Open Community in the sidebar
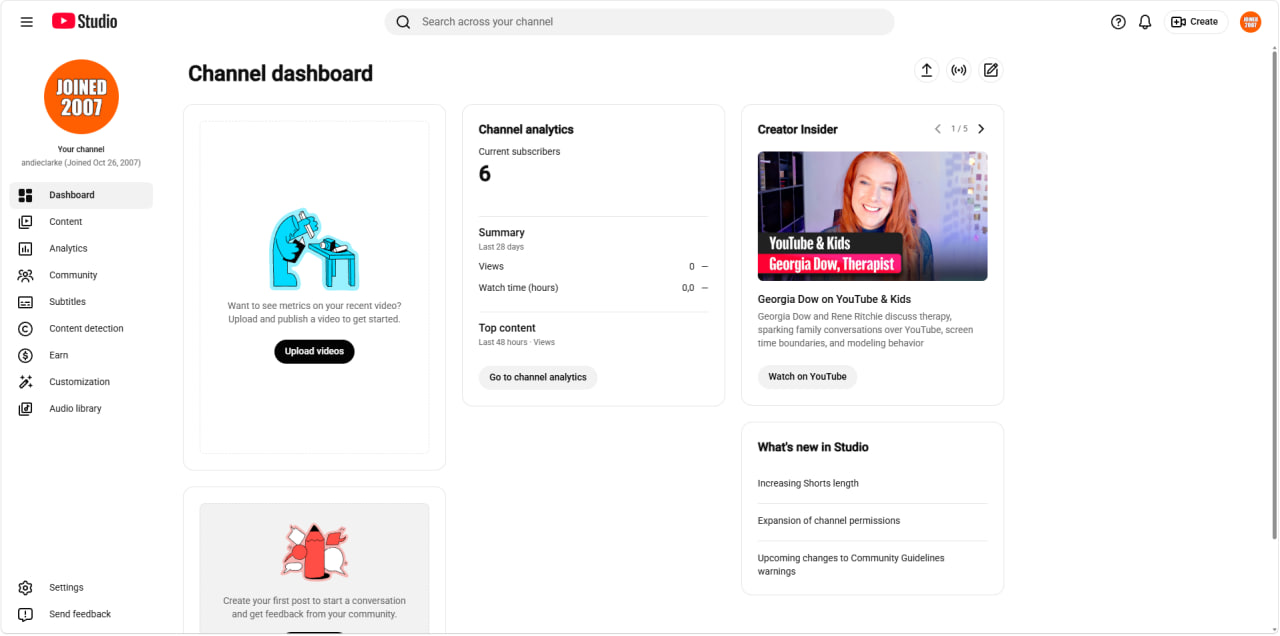 click(x=81, y=275)
